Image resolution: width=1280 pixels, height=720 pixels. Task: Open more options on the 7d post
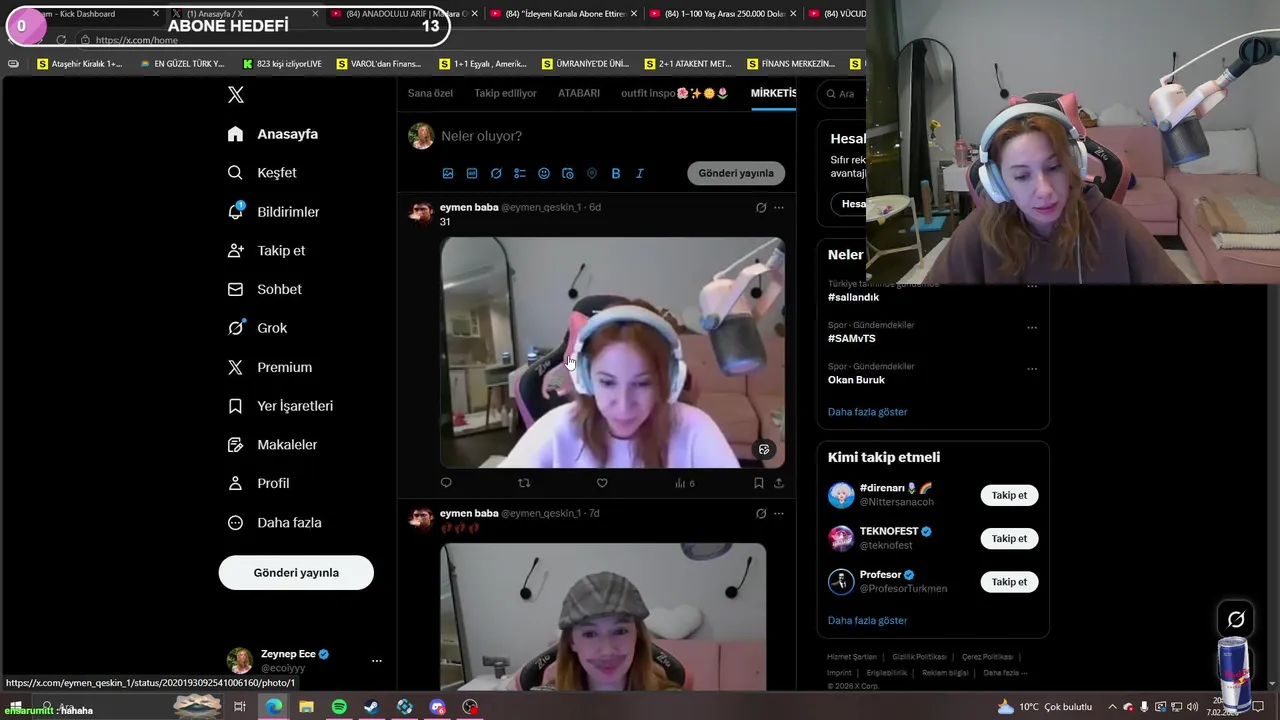pyautogui.click(x=779, y=514)
